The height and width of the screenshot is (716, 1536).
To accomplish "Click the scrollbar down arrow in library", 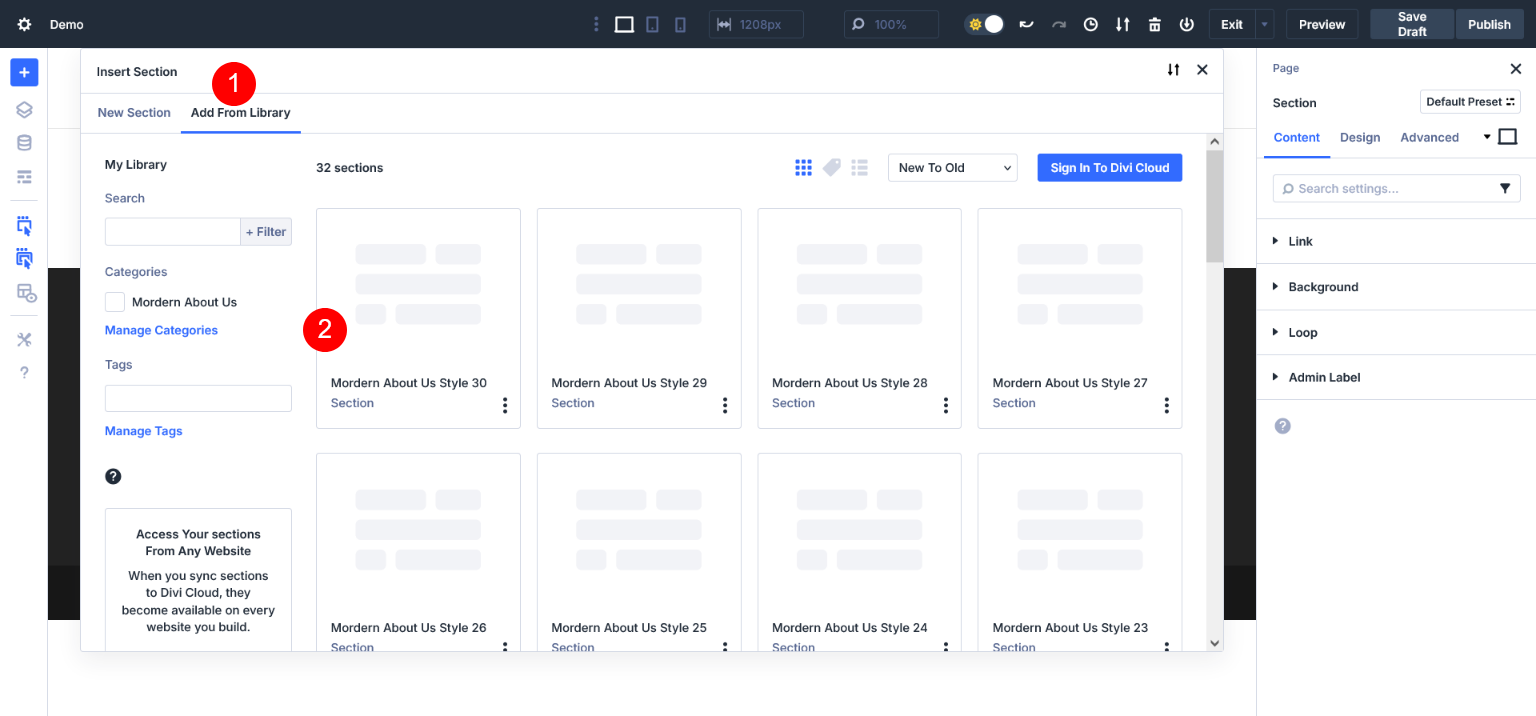I will click(x=1215, y=644).
